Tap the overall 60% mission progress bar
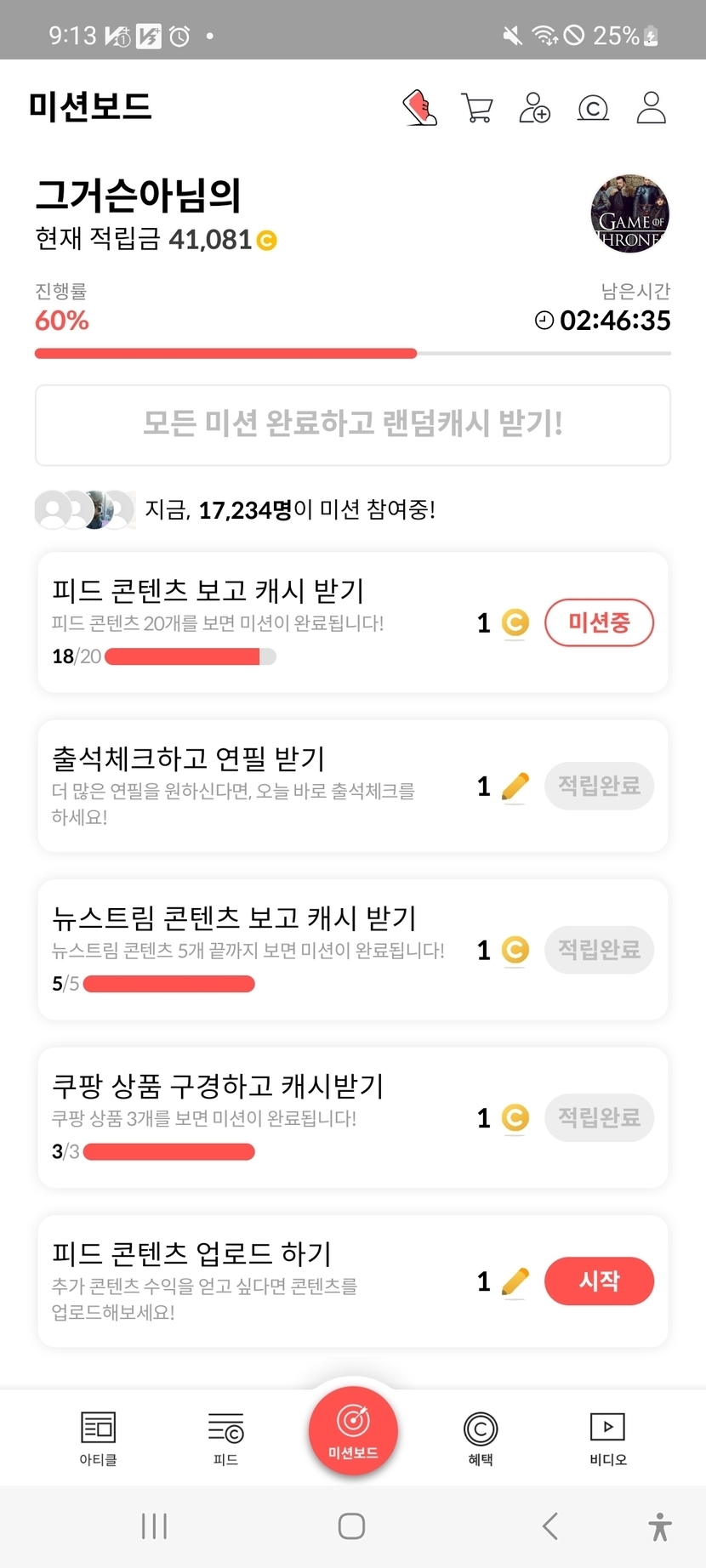This screenshot has width=706, height=1568. click(352, 353)
